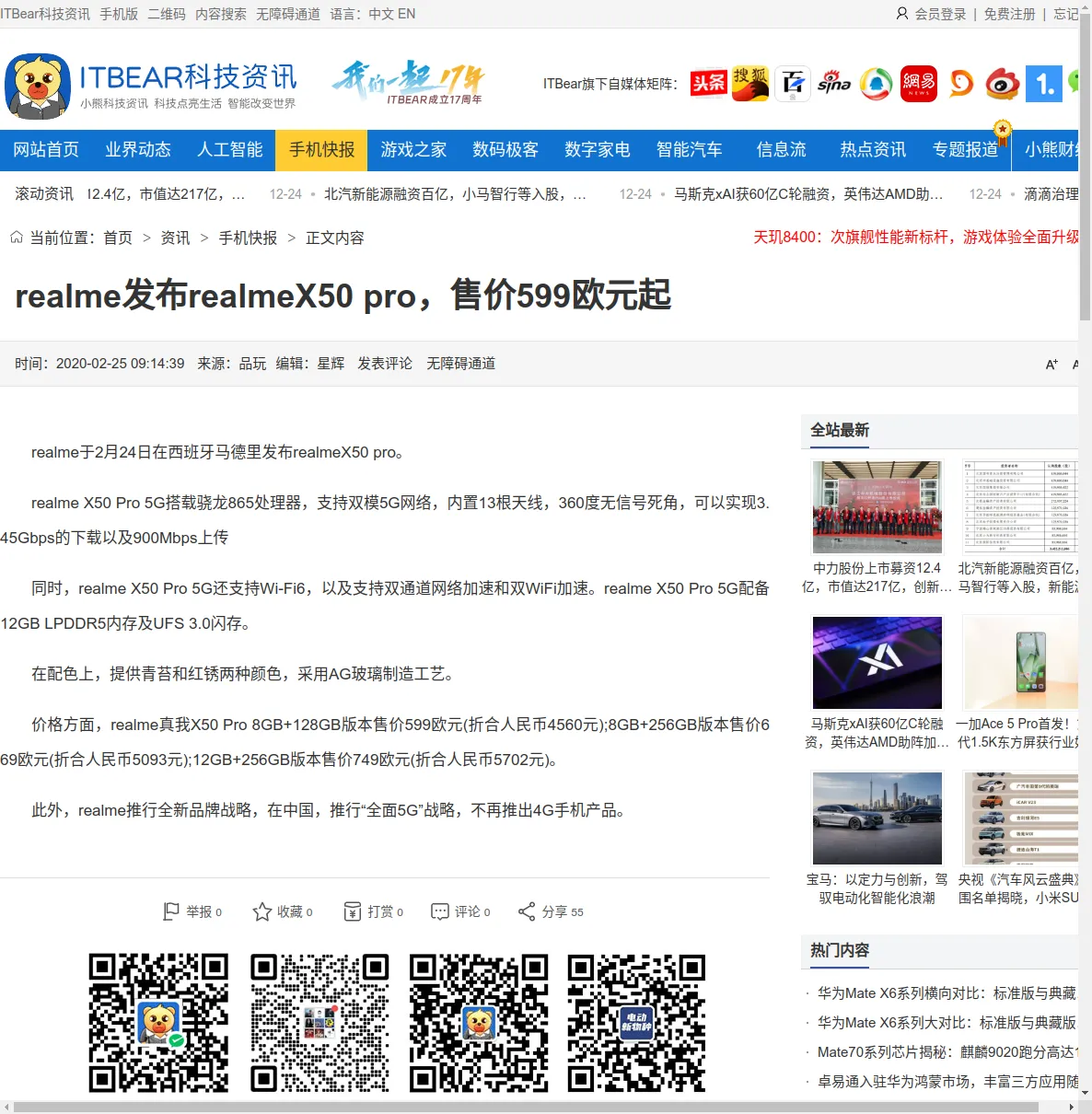
Task: Open the 热点资讯 nav tab
Action: click(x=873, y=150)
